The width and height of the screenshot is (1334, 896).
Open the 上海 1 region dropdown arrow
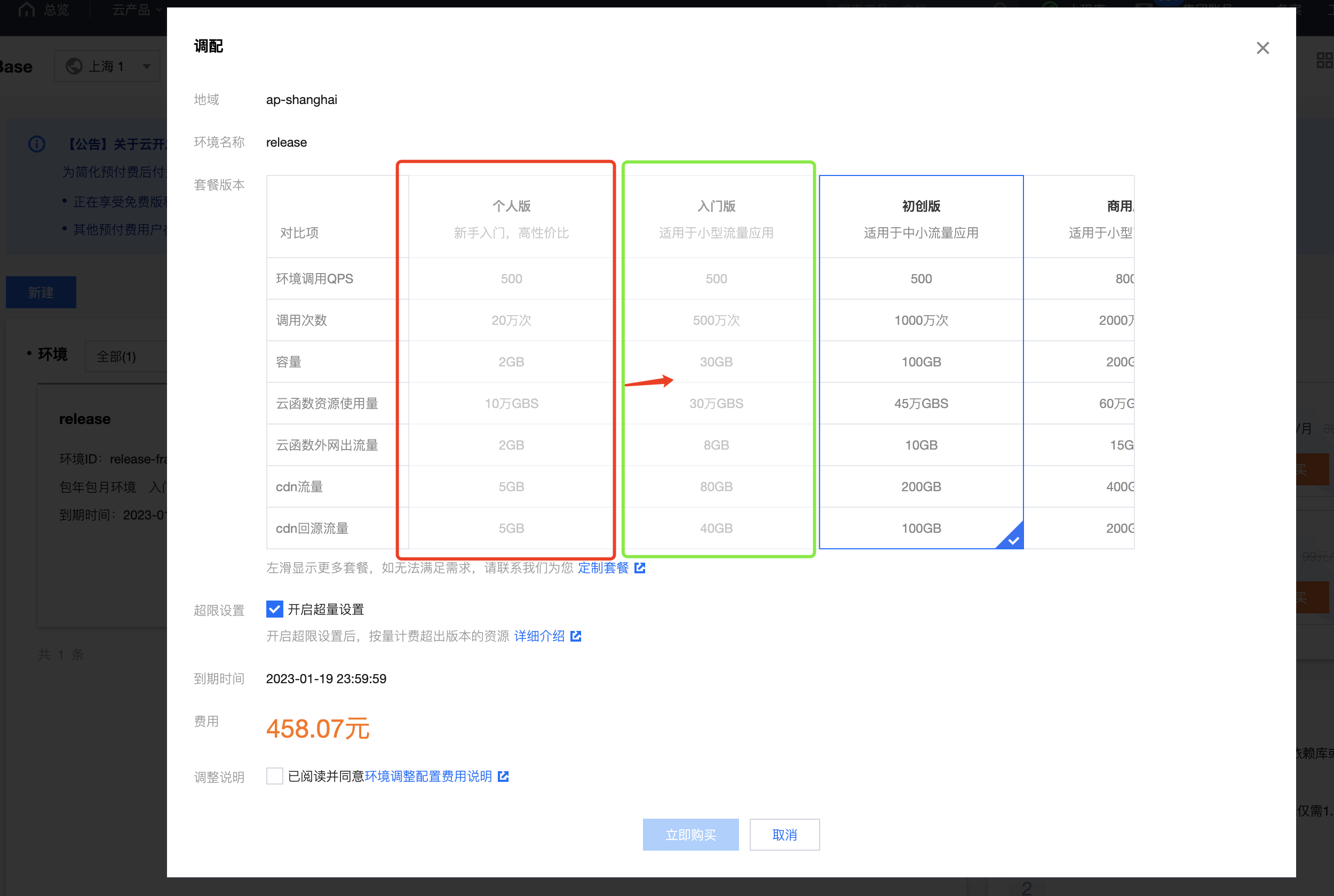pos(147,66)
